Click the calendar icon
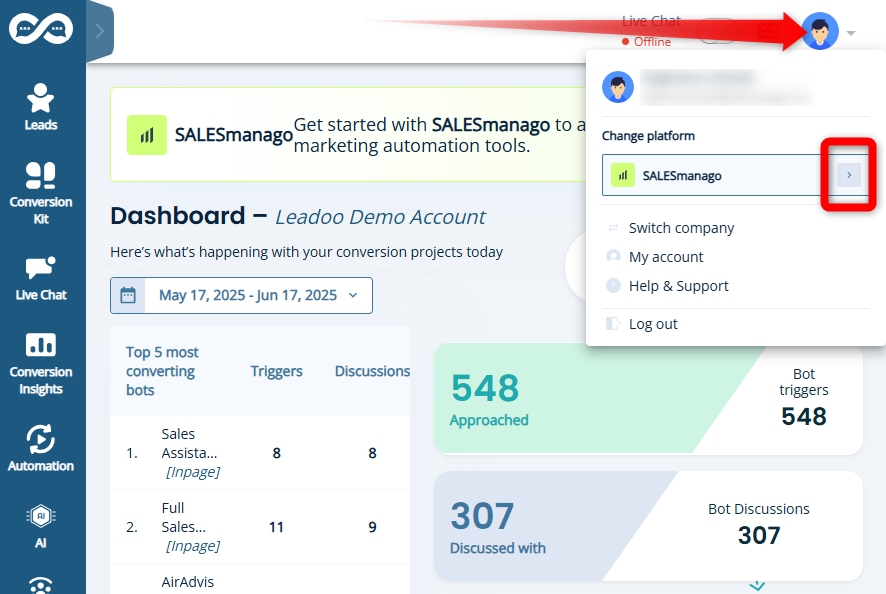886x594 pixels. tap(128, 295)
